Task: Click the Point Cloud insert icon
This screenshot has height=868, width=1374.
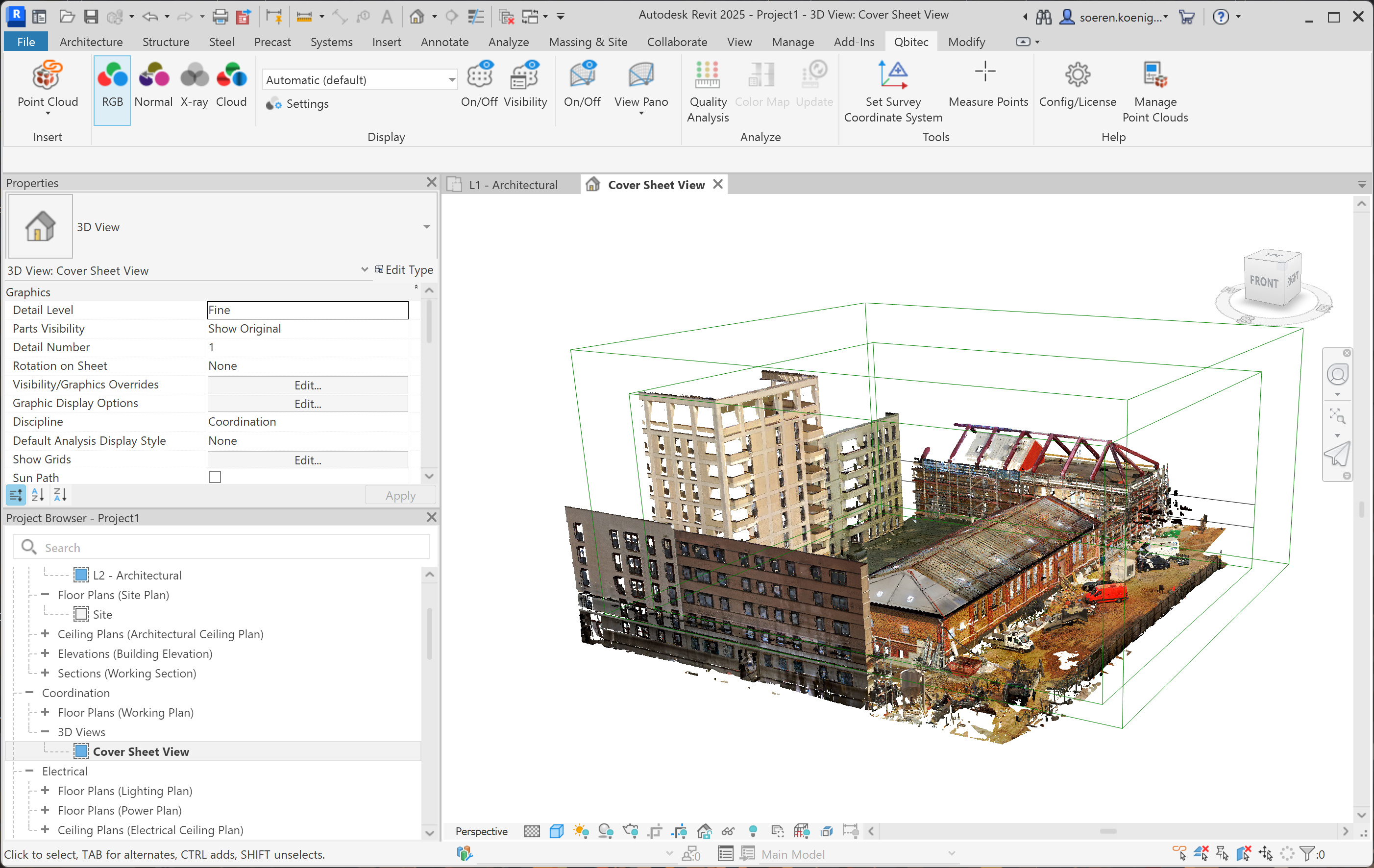Action: tap(48, 76)
